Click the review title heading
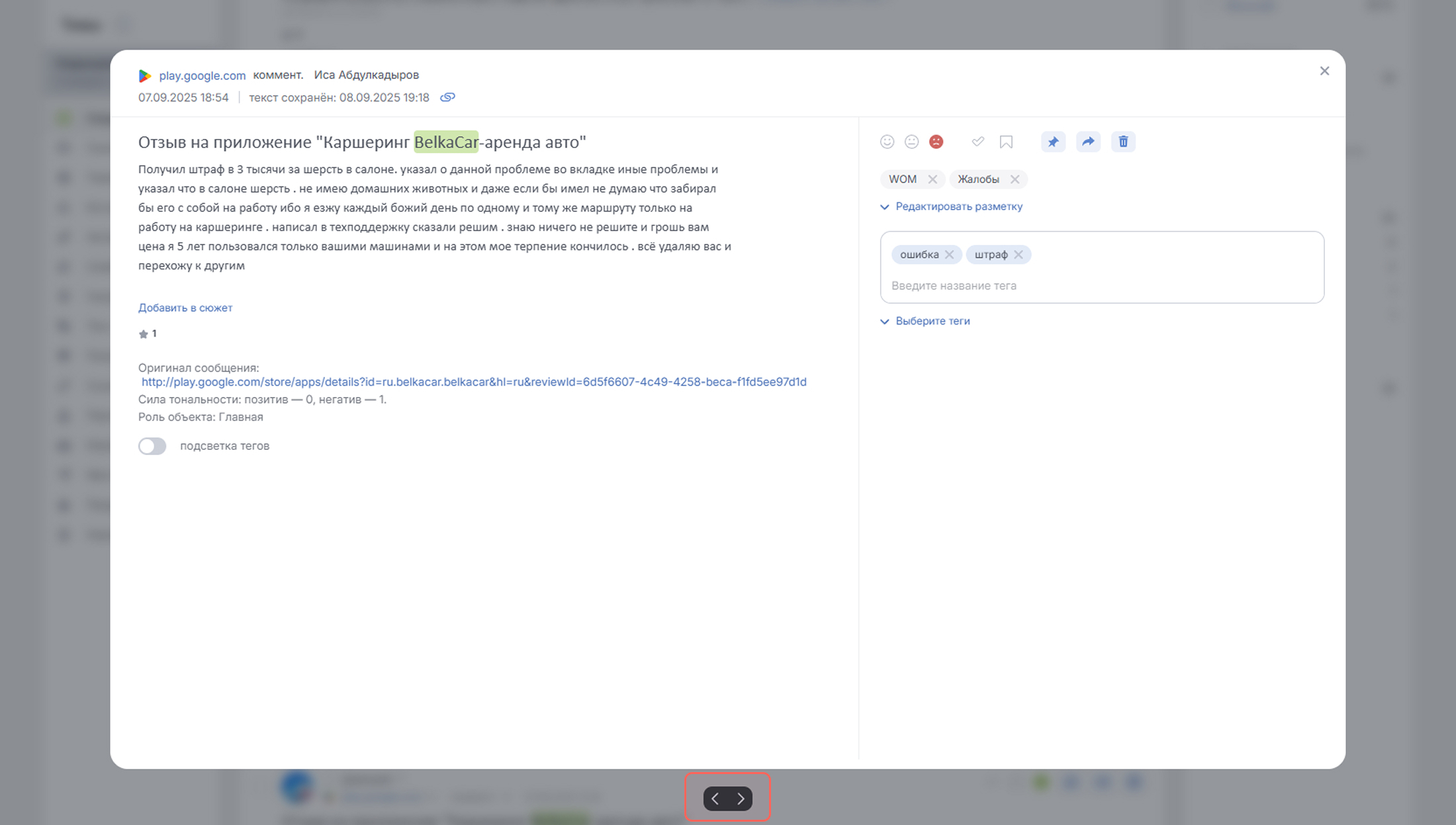Viewport: 1456px width, 825px height. click(x=362, y=142)
